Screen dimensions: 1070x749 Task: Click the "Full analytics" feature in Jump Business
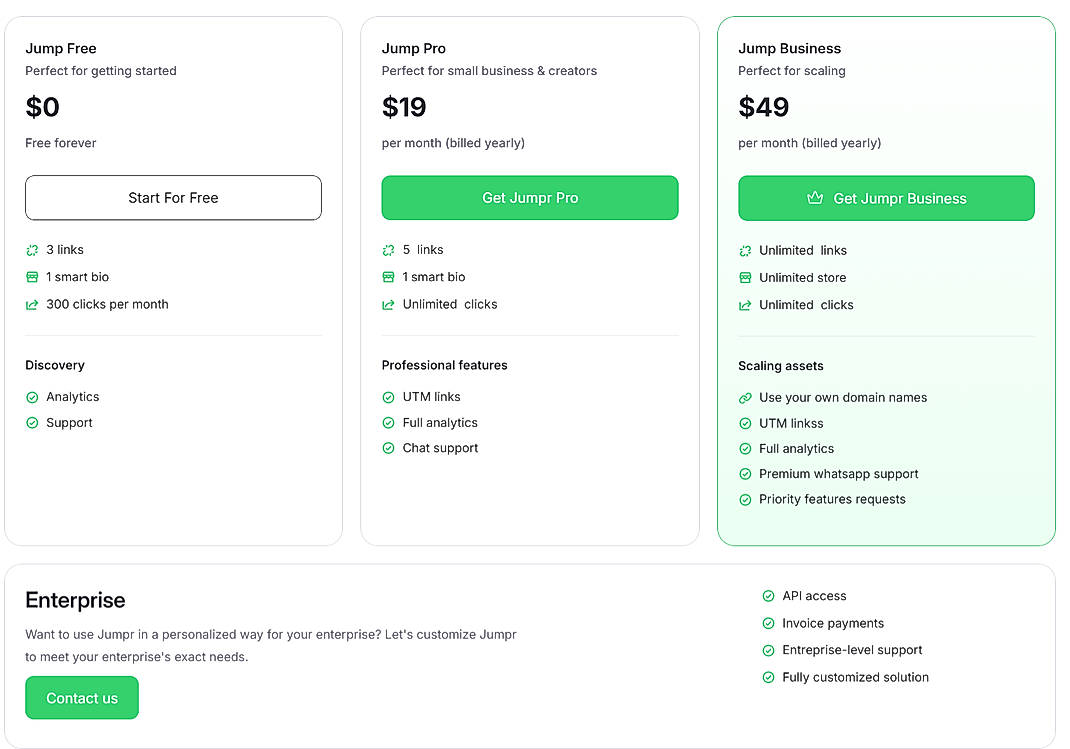coord(797,448)
